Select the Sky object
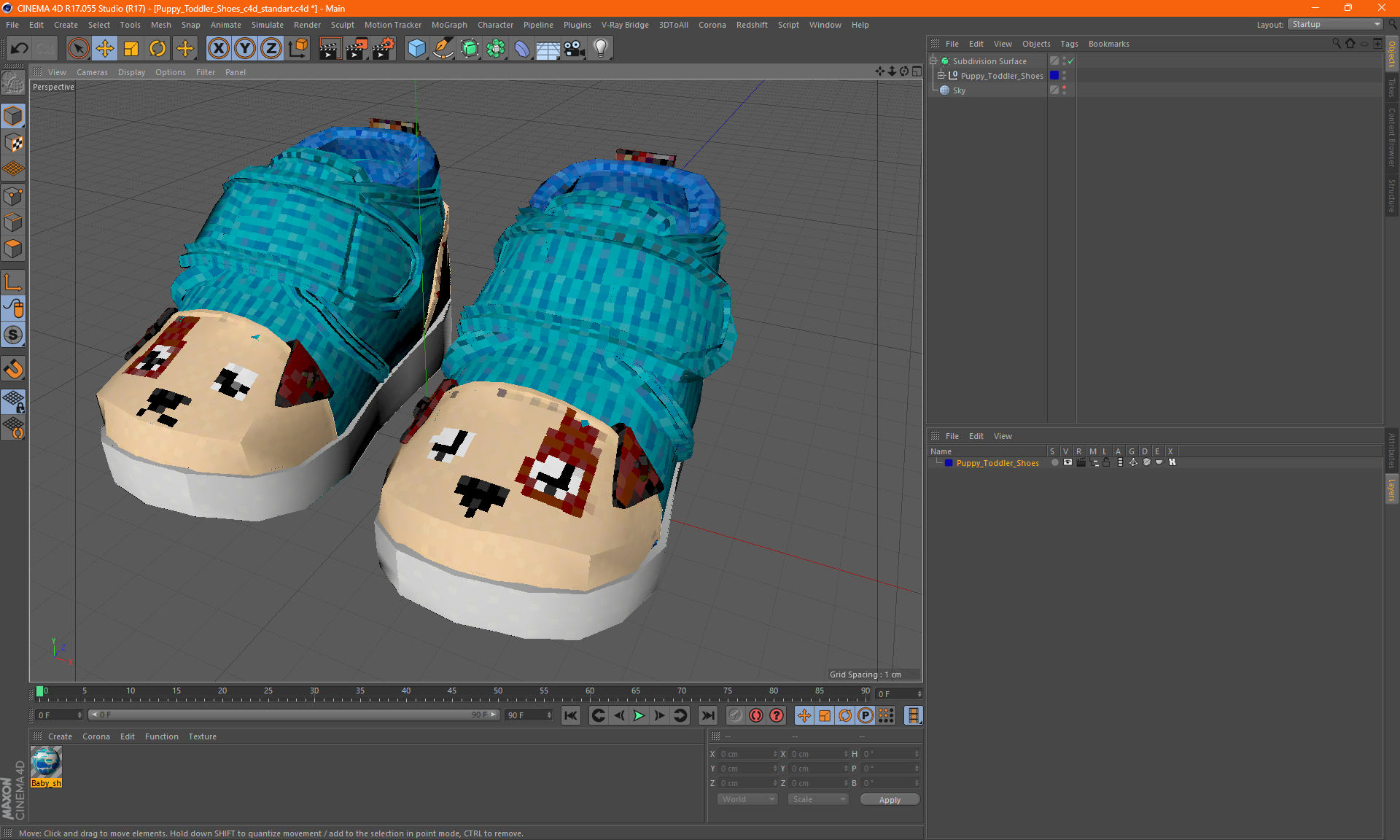 (959, 90)
